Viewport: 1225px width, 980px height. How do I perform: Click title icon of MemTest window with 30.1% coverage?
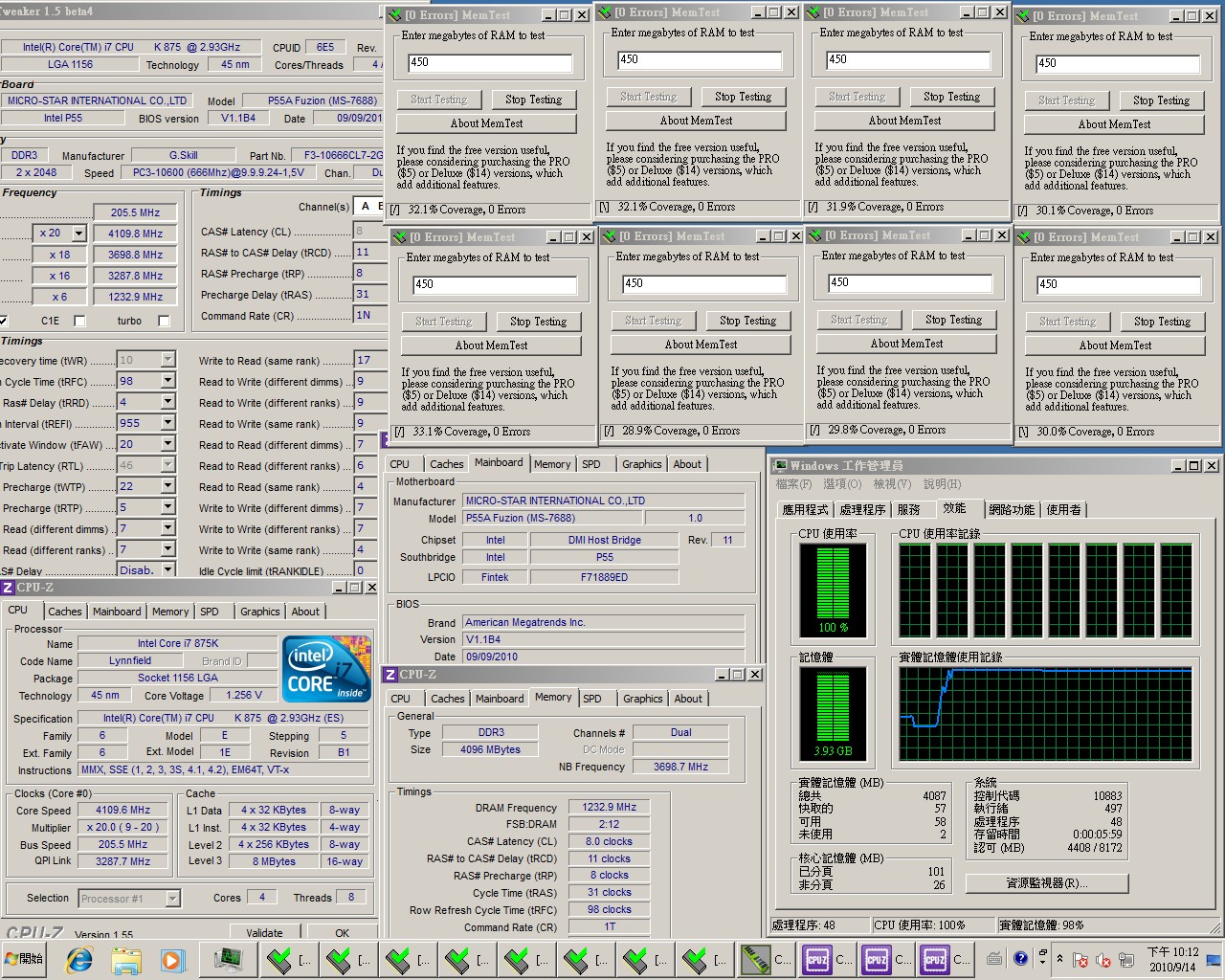point(1022,16)
